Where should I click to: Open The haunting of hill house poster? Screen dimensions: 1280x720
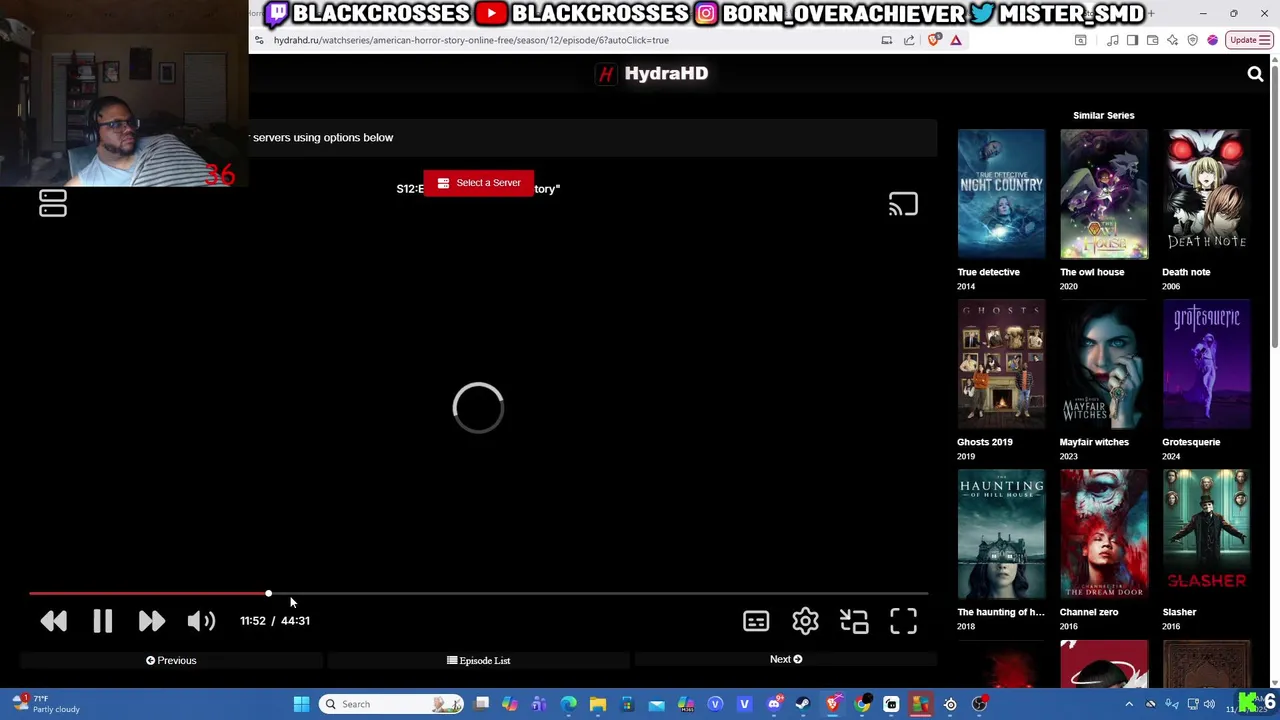click(1001, 534)
